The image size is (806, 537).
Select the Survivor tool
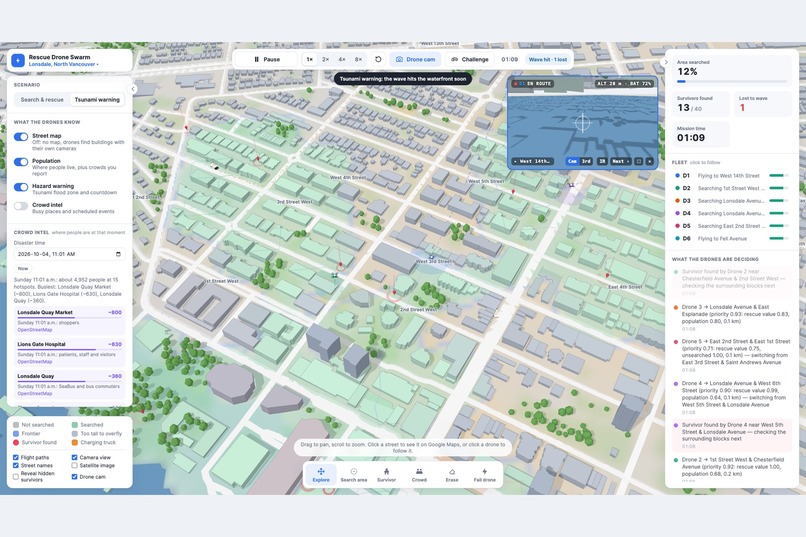point(387,475)
